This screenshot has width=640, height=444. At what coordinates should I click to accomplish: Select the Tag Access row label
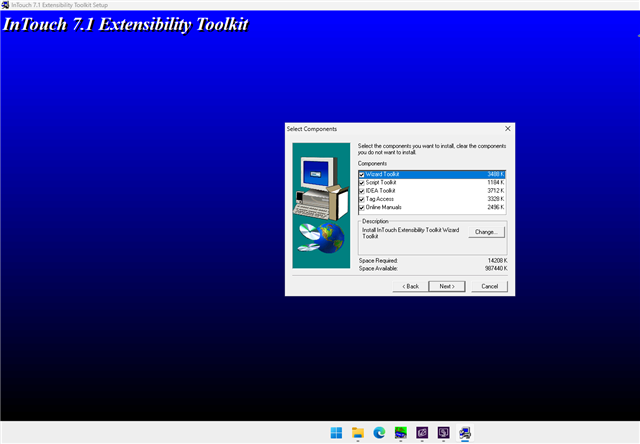point(380,199)
